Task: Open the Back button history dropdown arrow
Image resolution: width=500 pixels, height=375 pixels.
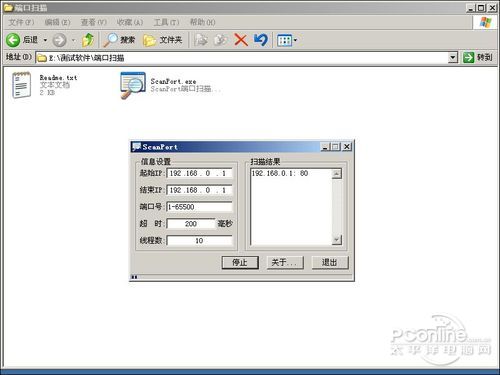Action: click(x=45, y=40)
